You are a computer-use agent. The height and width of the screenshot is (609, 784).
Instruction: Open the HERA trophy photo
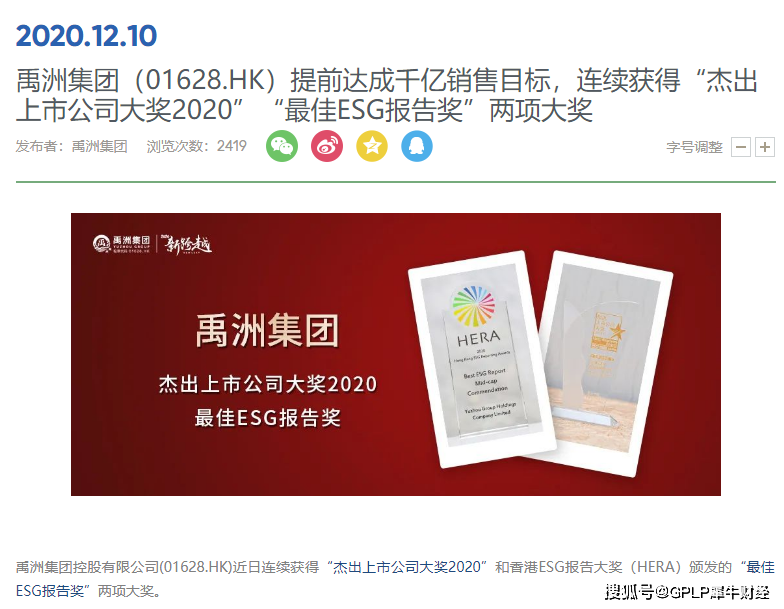482,359
